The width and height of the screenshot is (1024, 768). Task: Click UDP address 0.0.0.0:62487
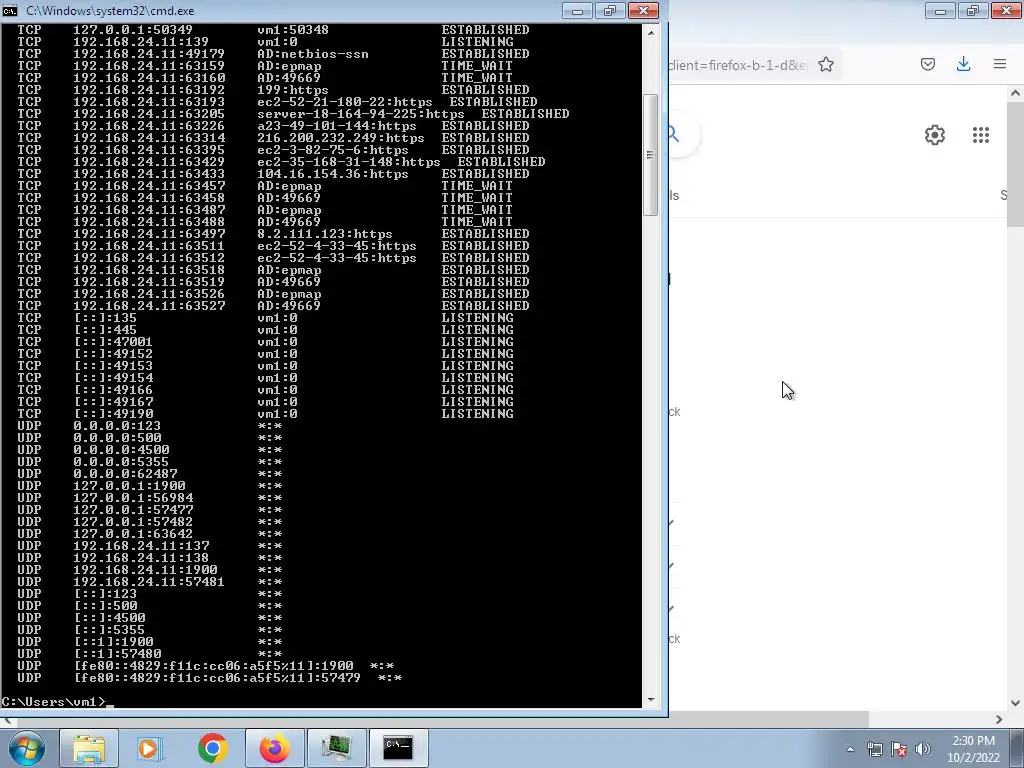[x=125, y=474]
